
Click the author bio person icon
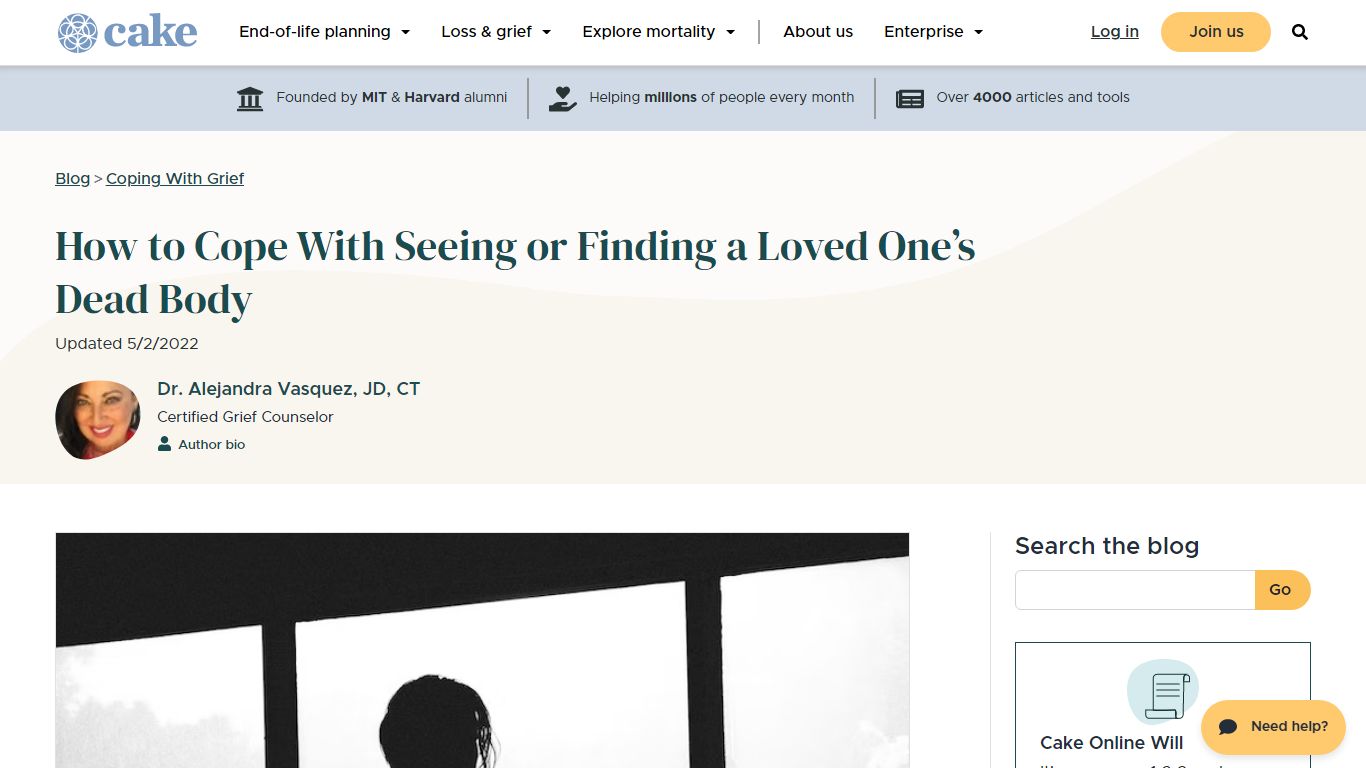[165, 444]
